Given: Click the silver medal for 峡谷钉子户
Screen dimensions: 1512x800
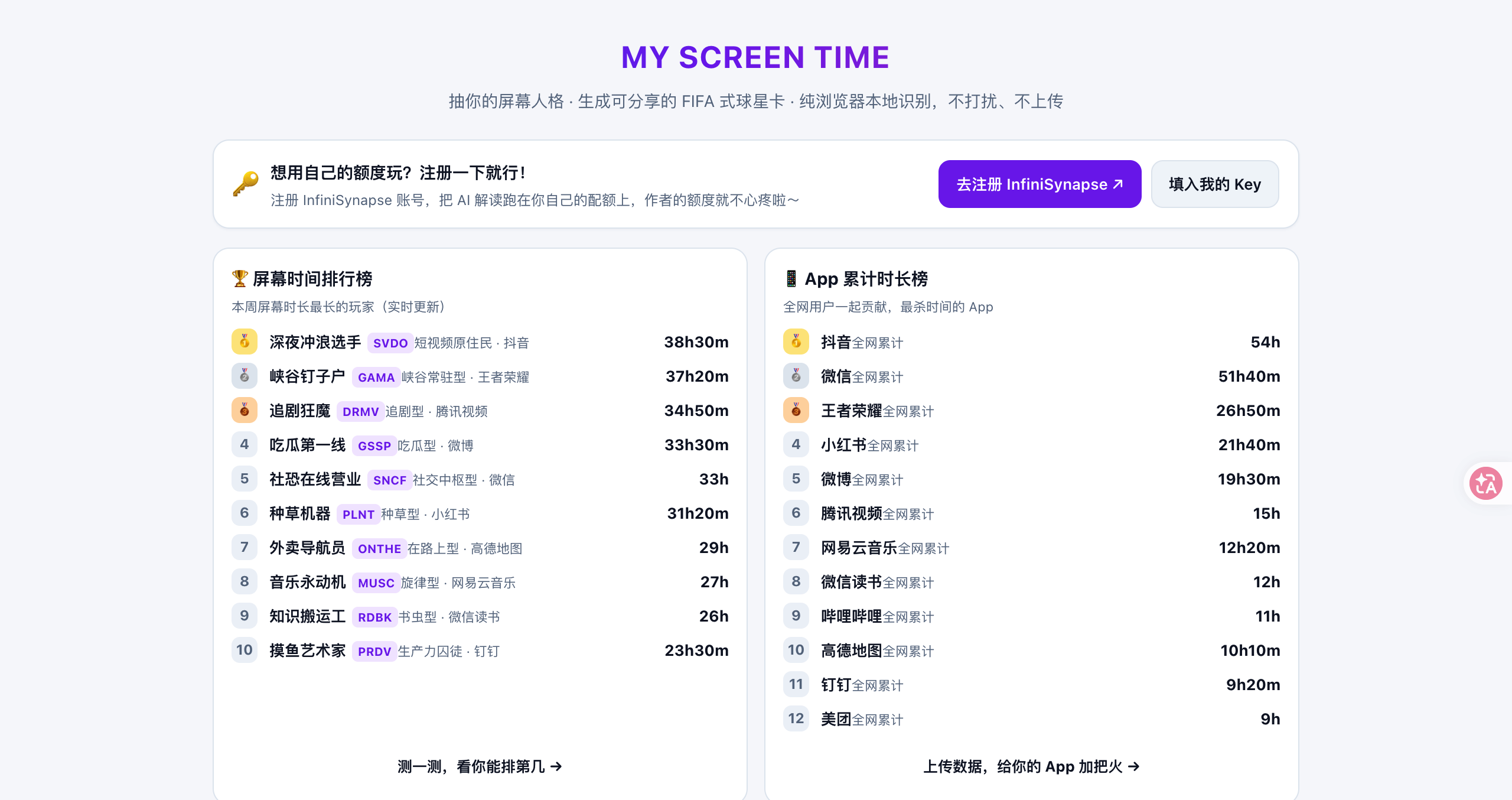Looking at the screenshot, I should 245,376.
